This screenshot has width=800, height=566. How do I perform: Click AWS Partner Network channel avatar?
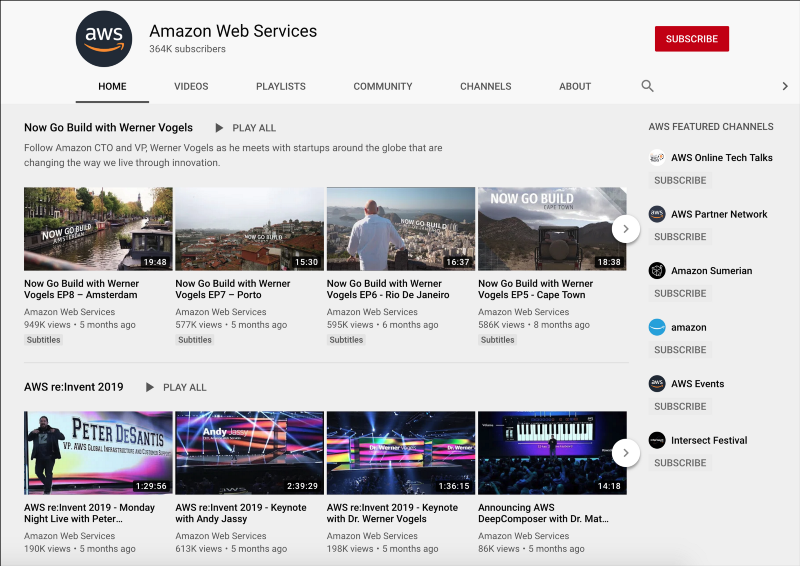point(657,214)
